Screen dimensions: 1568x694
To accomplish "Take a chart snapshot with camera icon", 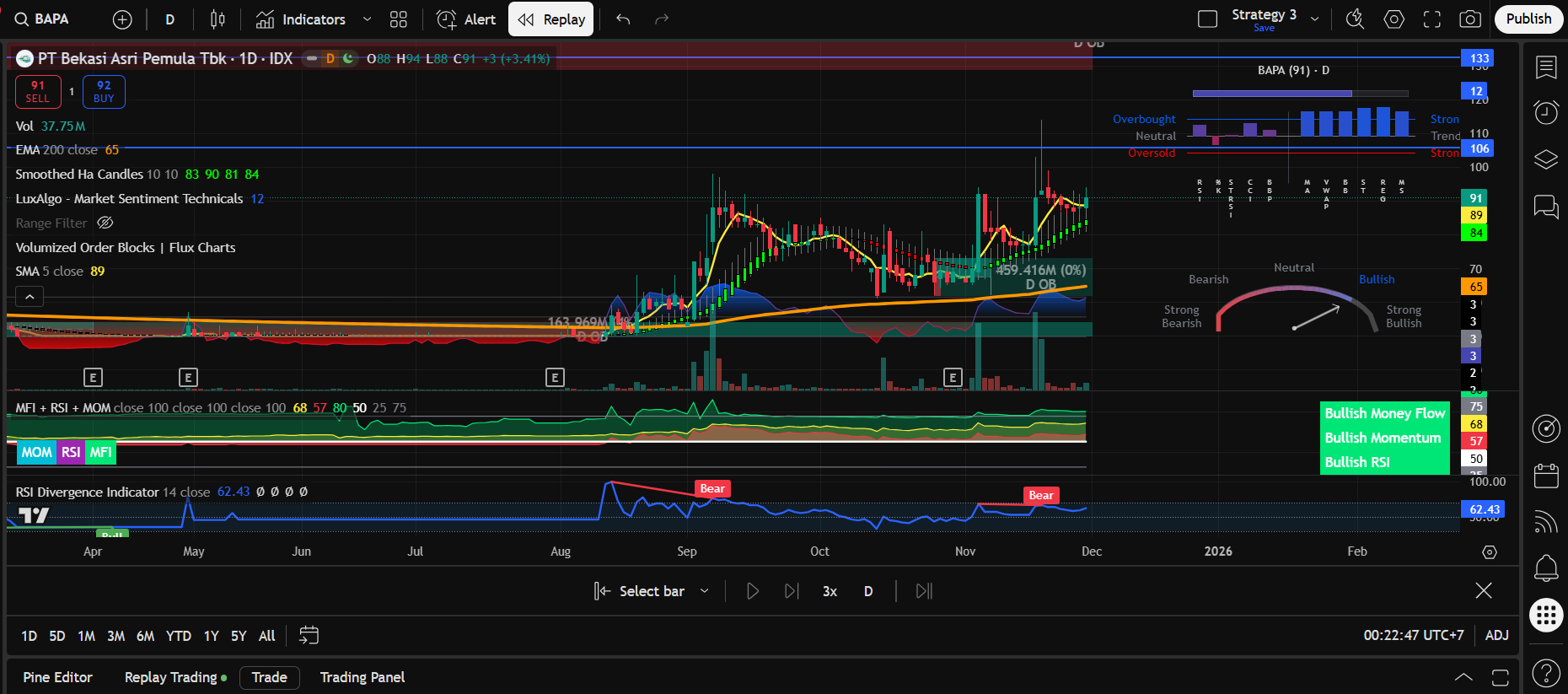I will point(1470,19).
